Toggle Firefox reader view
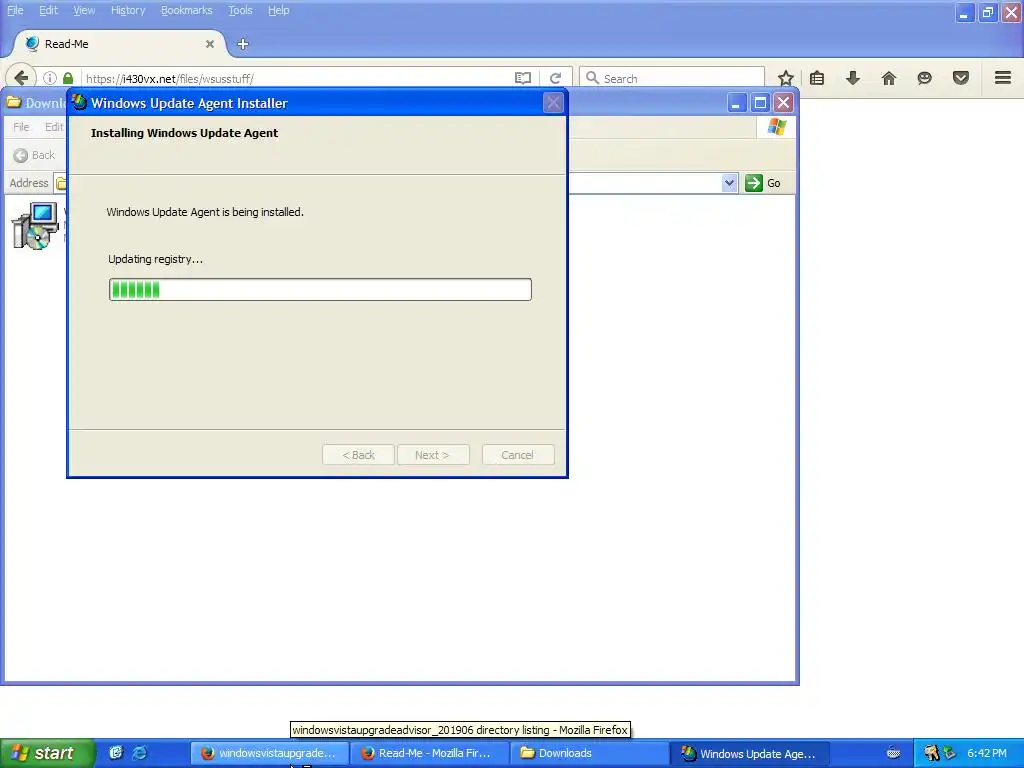The image size is (1024, 768). click(x=523, y=78)
